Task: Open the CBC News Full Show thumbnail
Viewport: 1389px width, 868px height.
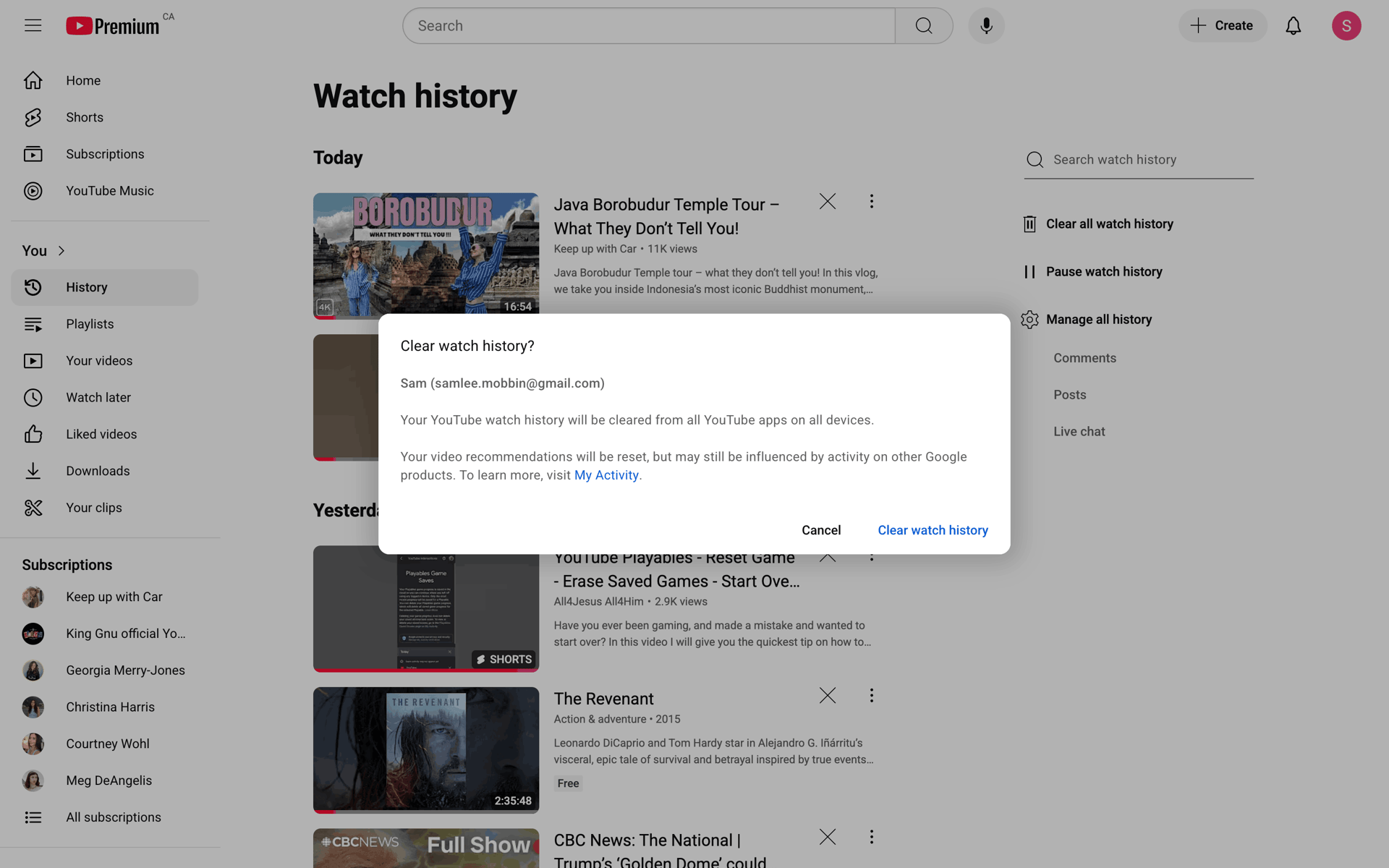Action: (426, 848)
